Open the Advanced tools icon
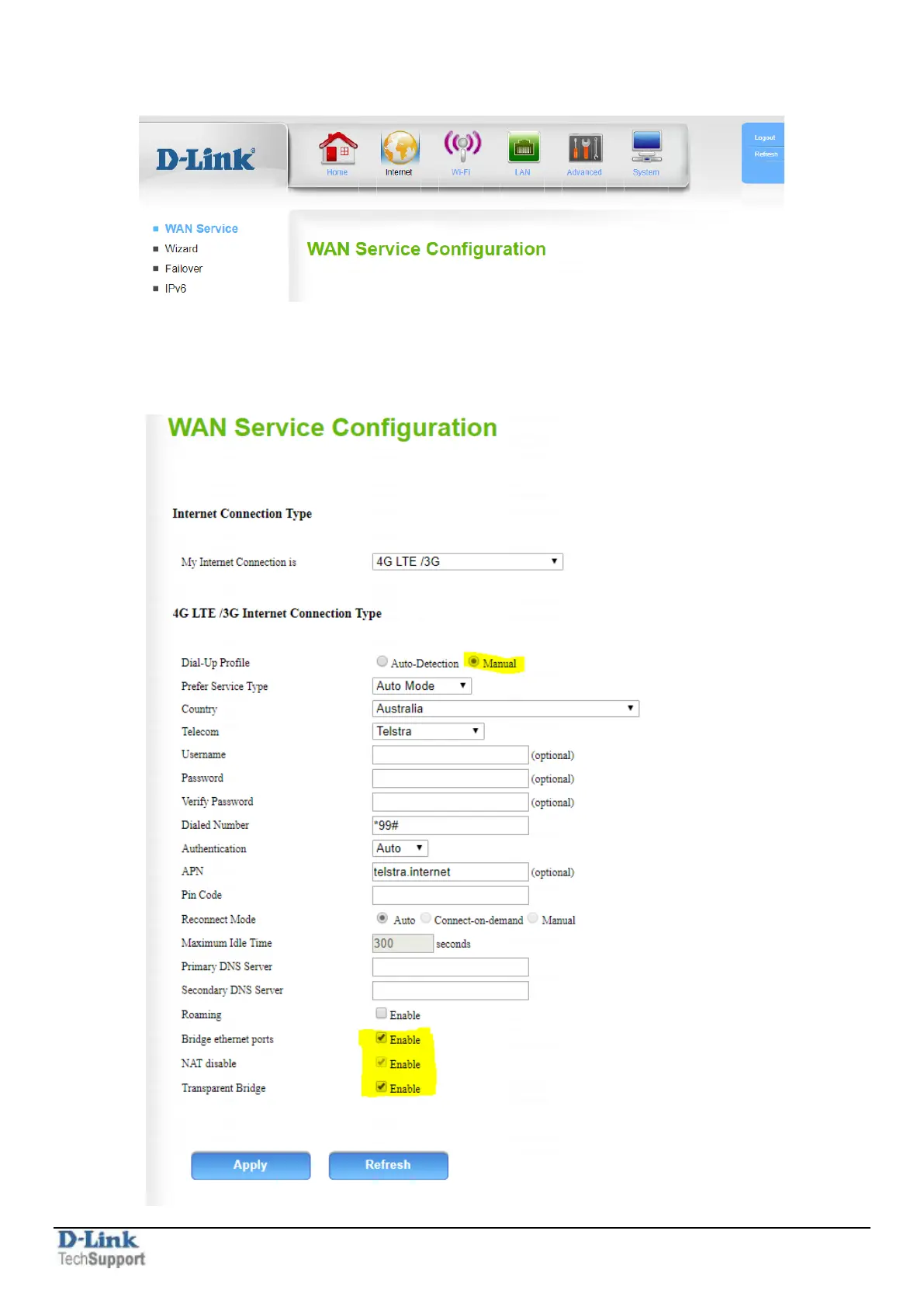 point(585,147)
